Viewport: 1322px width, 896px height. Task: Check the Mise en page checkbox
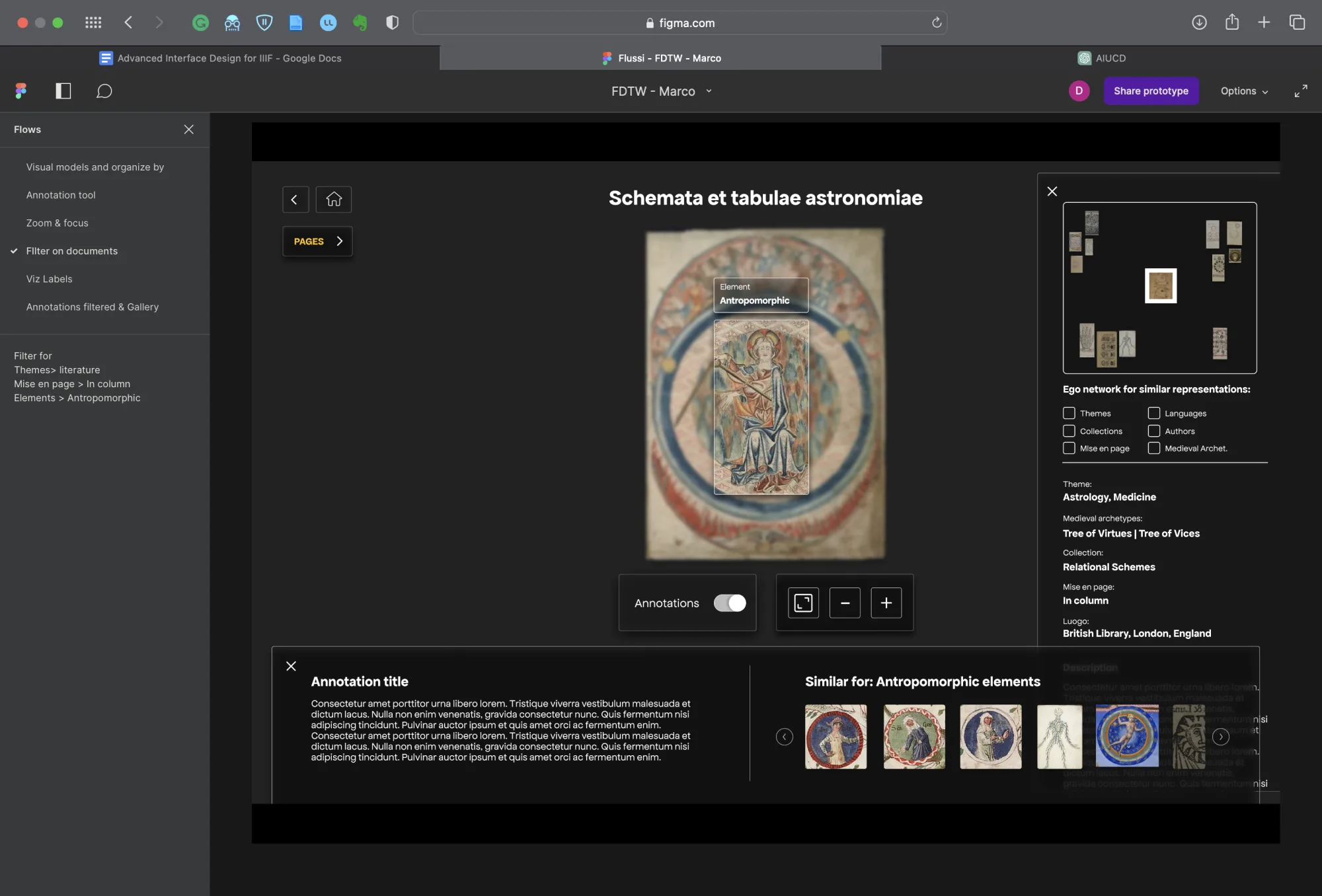(x=1069, y=448)
